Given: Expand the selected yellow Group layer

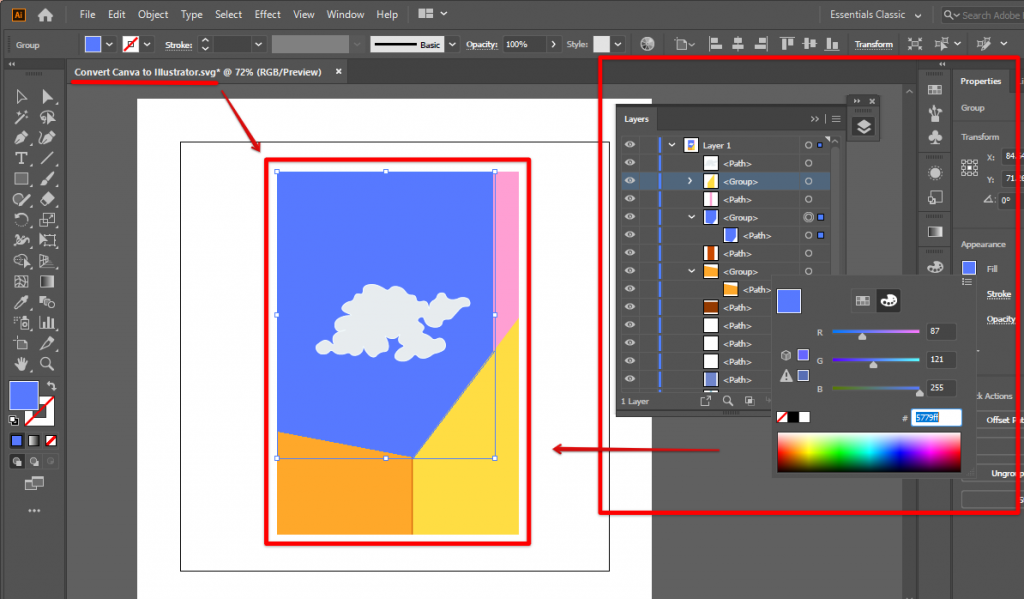Looking at the screenshot, I should click(x=690, y=181).
